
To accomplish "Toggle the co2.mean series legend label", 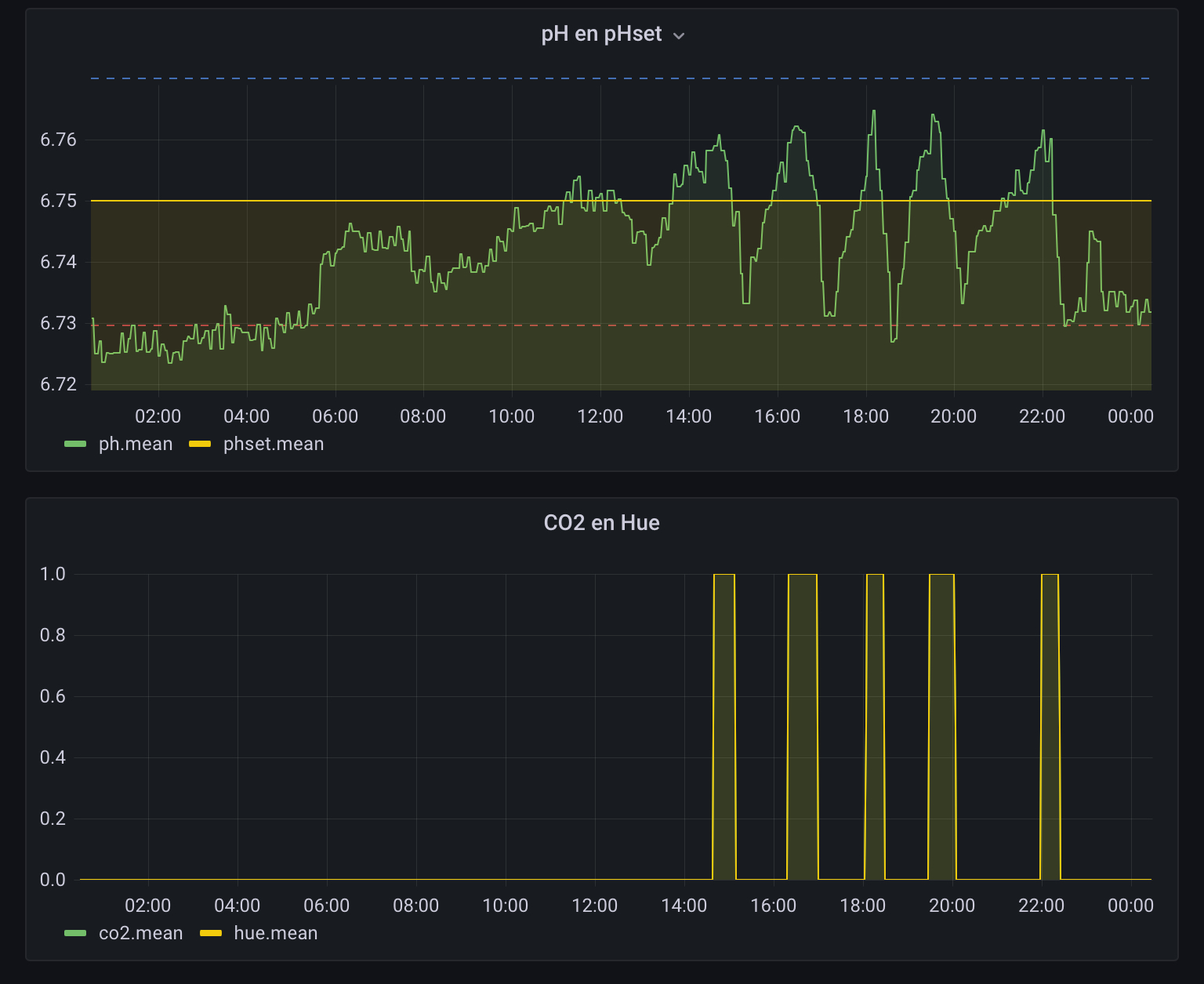I will click(140, 933).
